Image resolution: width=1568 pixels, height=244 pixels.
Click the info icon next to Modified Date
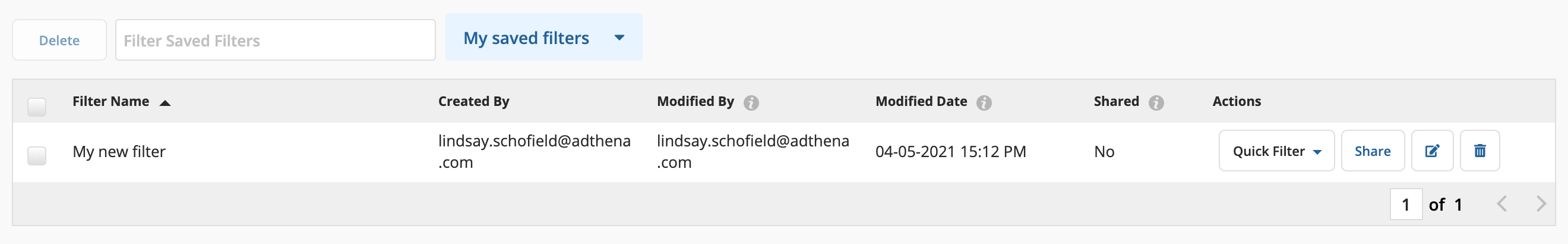click(x=984, y=102)
